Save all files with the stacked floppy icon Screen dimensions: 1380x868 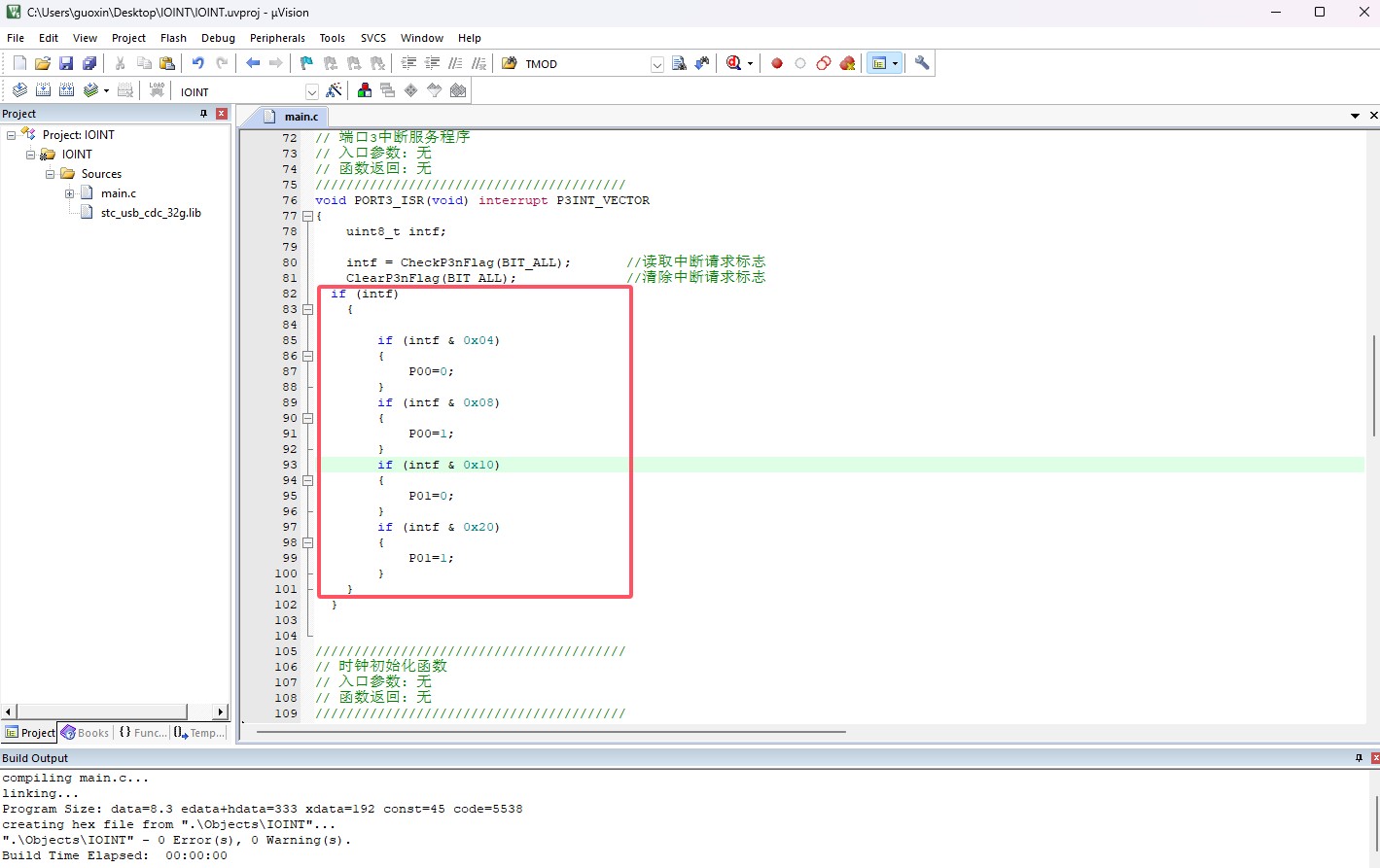point(89,63)
